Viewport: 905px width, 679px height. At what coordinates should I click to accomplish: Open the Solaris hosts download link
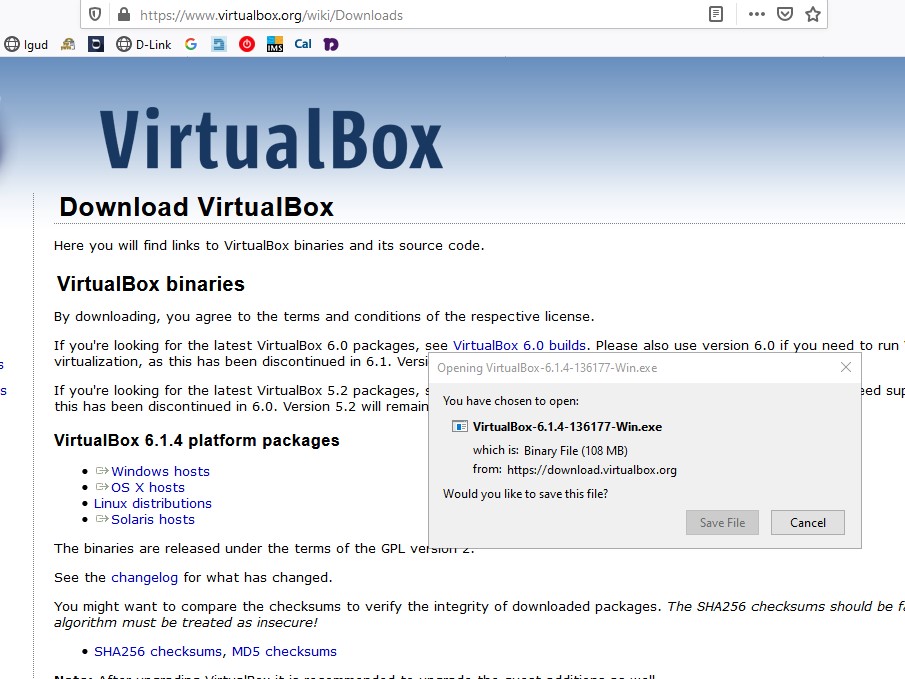point(153,520)
